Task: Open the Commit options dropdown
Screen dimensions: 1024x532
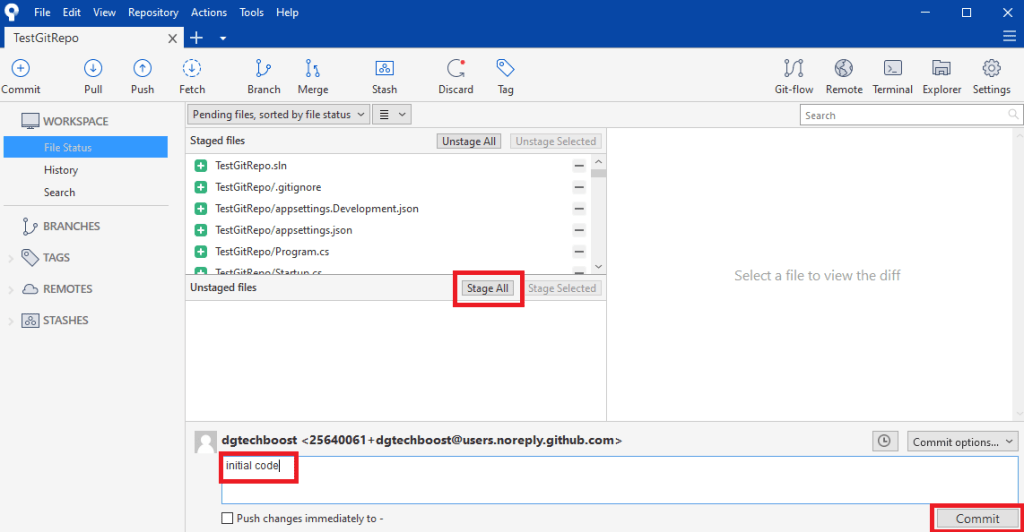Action: click(x=962, y=441)
